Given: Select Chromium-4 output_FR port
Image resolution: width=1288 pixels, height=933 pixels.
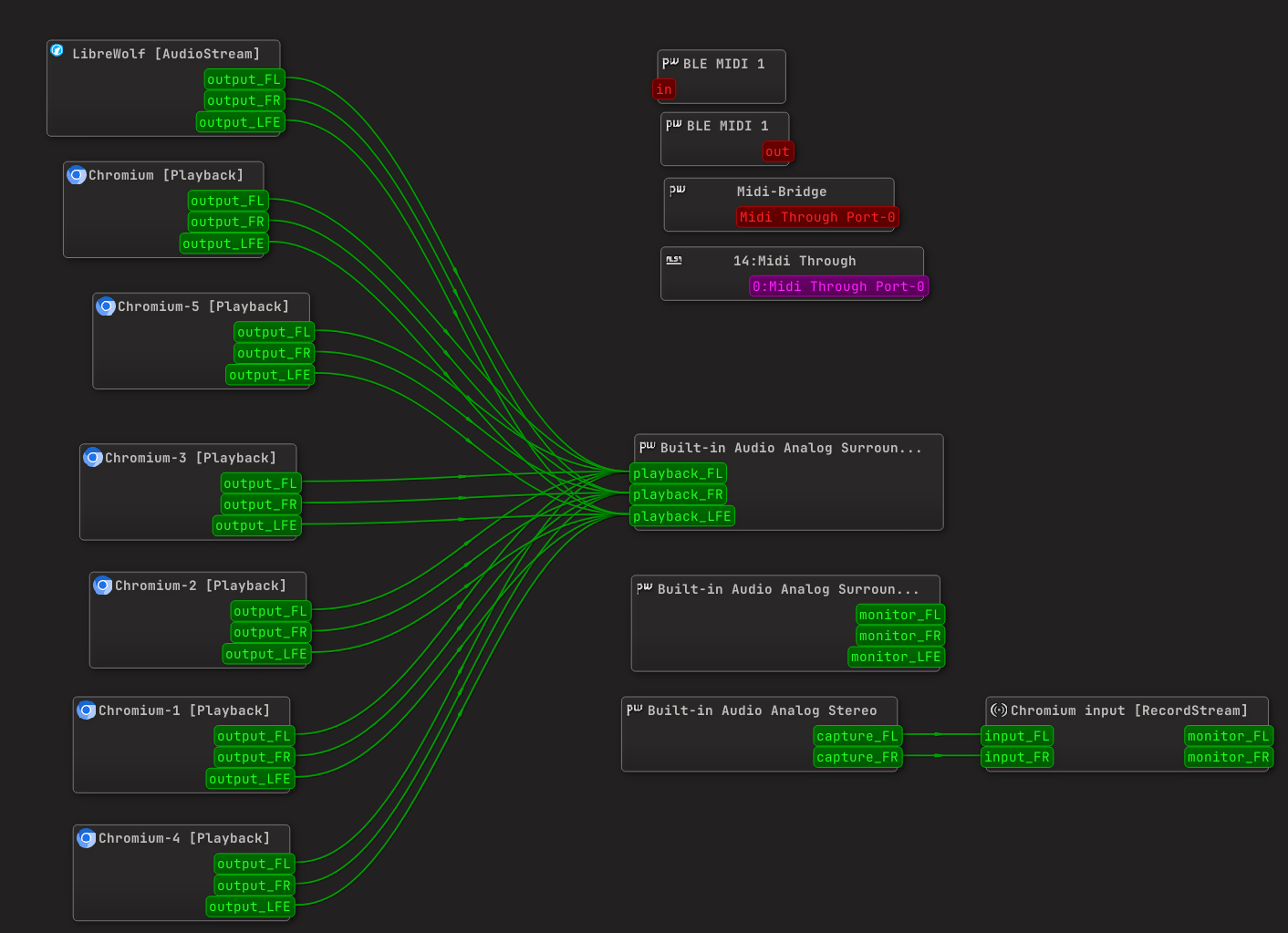Looking at the screenshot, I should click(254, 886).
